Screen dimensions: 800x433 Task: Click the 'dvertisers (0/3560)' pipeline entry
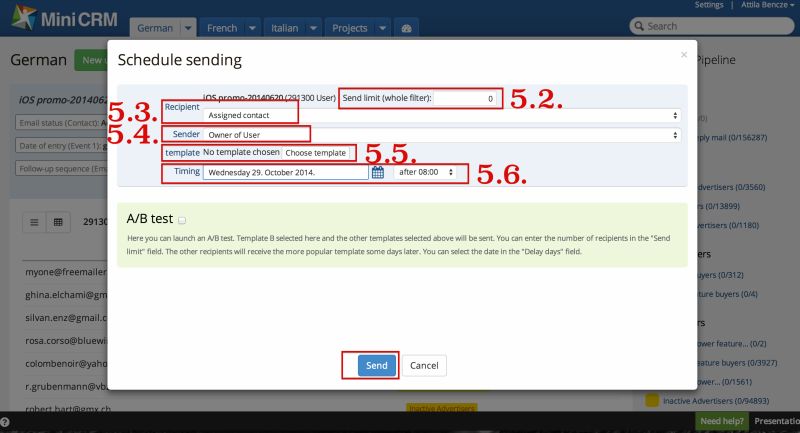pos(732,187)
